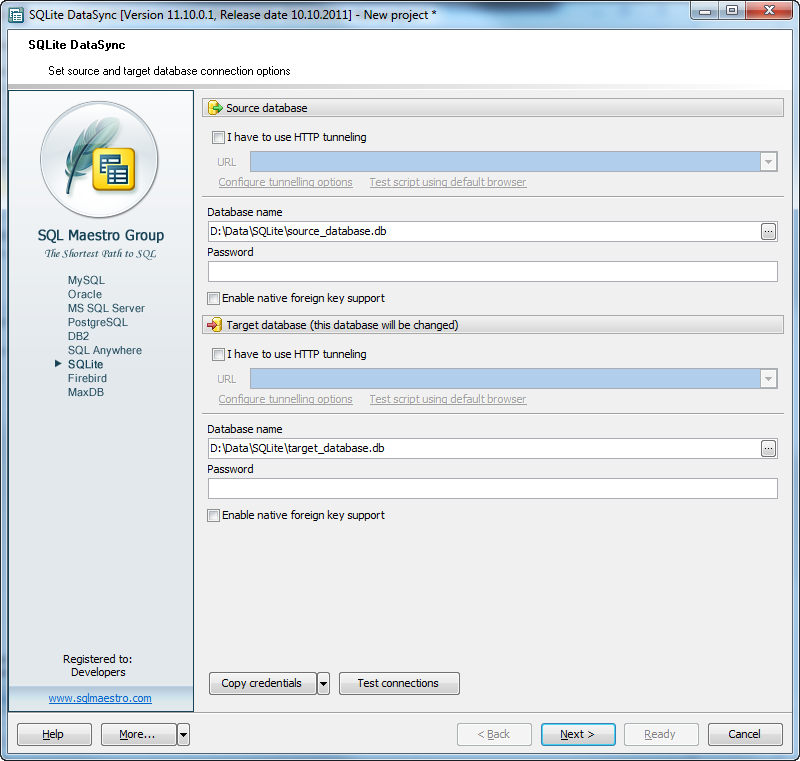Open the www.sqlmaestro.com link

(x=100, y=698)
